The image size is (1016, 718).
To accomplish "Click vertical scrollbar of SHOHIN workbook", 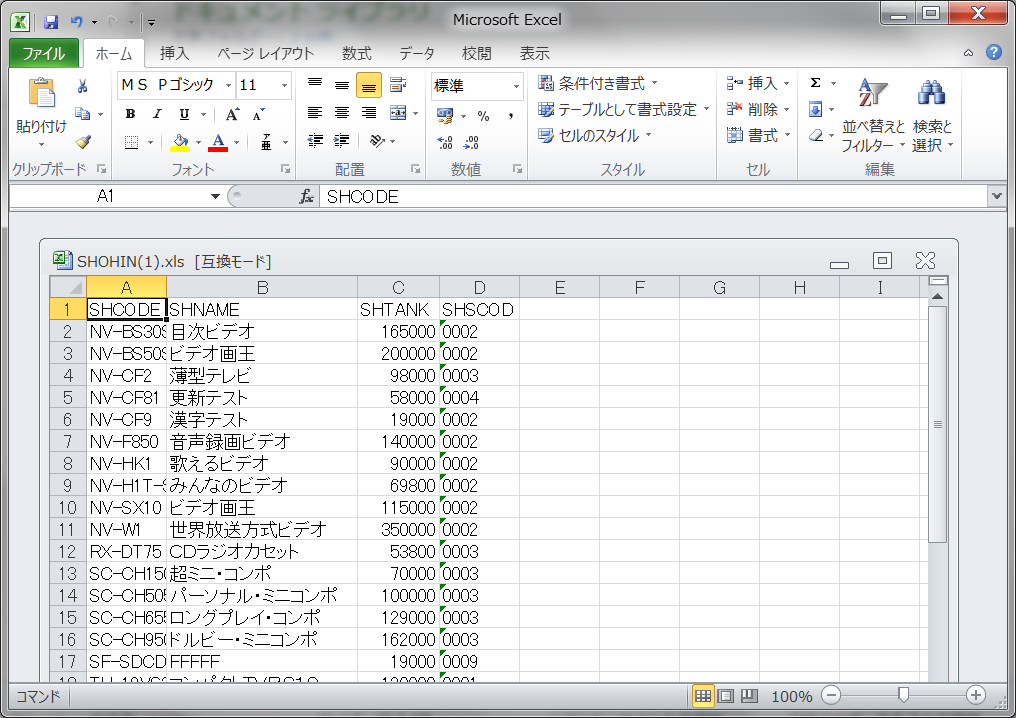I will (938, 424).
